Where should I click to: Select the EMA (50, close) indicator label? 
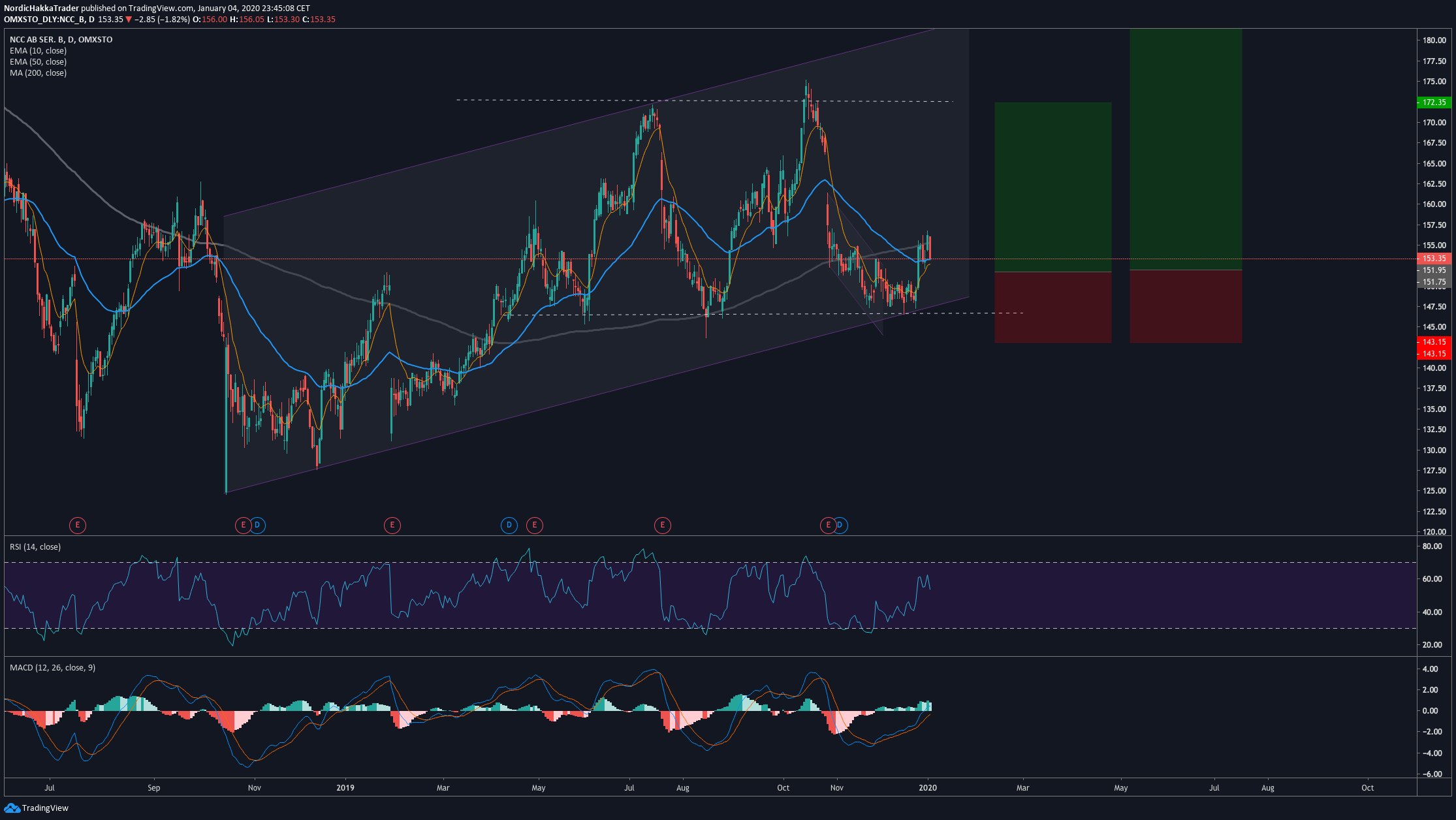click(38, 62)
